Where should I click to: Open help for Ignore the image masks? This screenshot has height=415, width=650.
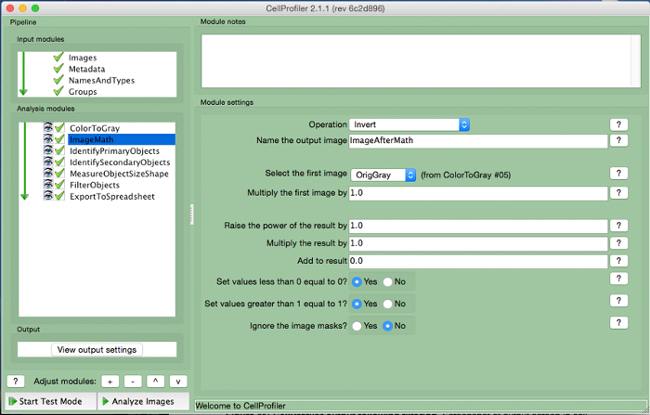619,324
